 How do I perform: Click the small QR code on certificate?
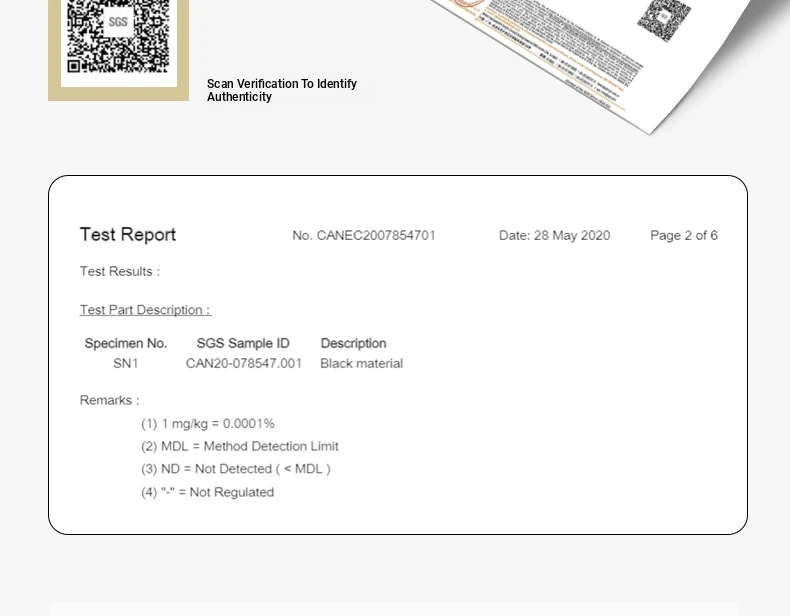(x=663, y=19)
